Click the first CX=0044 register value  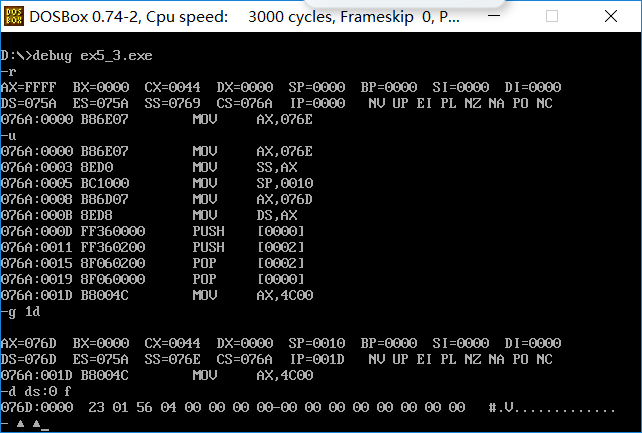[172, 87]
